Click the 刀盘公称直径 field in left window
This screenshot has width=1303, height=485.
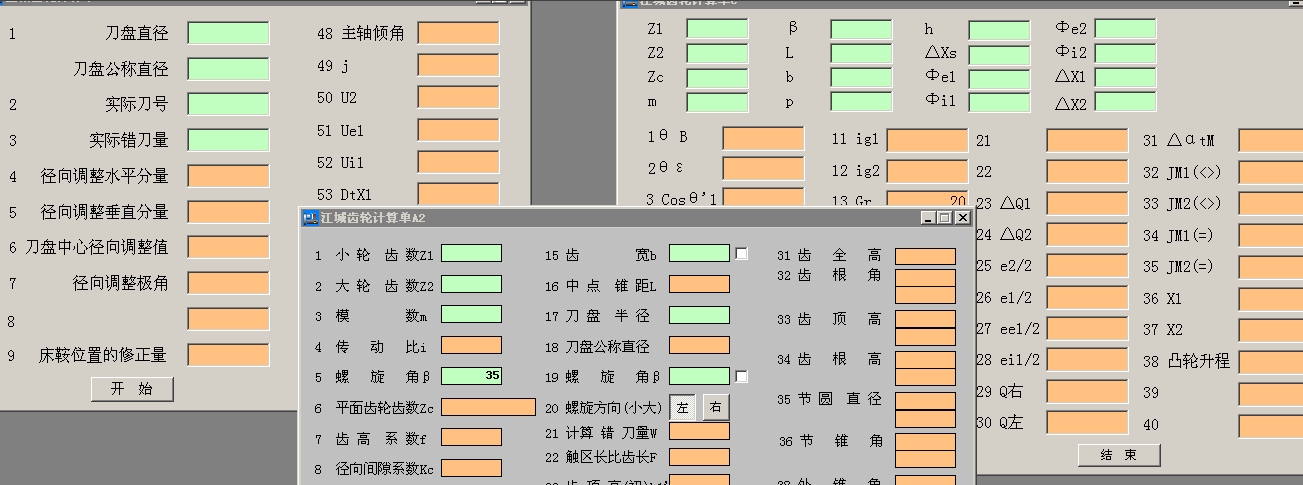(x=228, y=69)
